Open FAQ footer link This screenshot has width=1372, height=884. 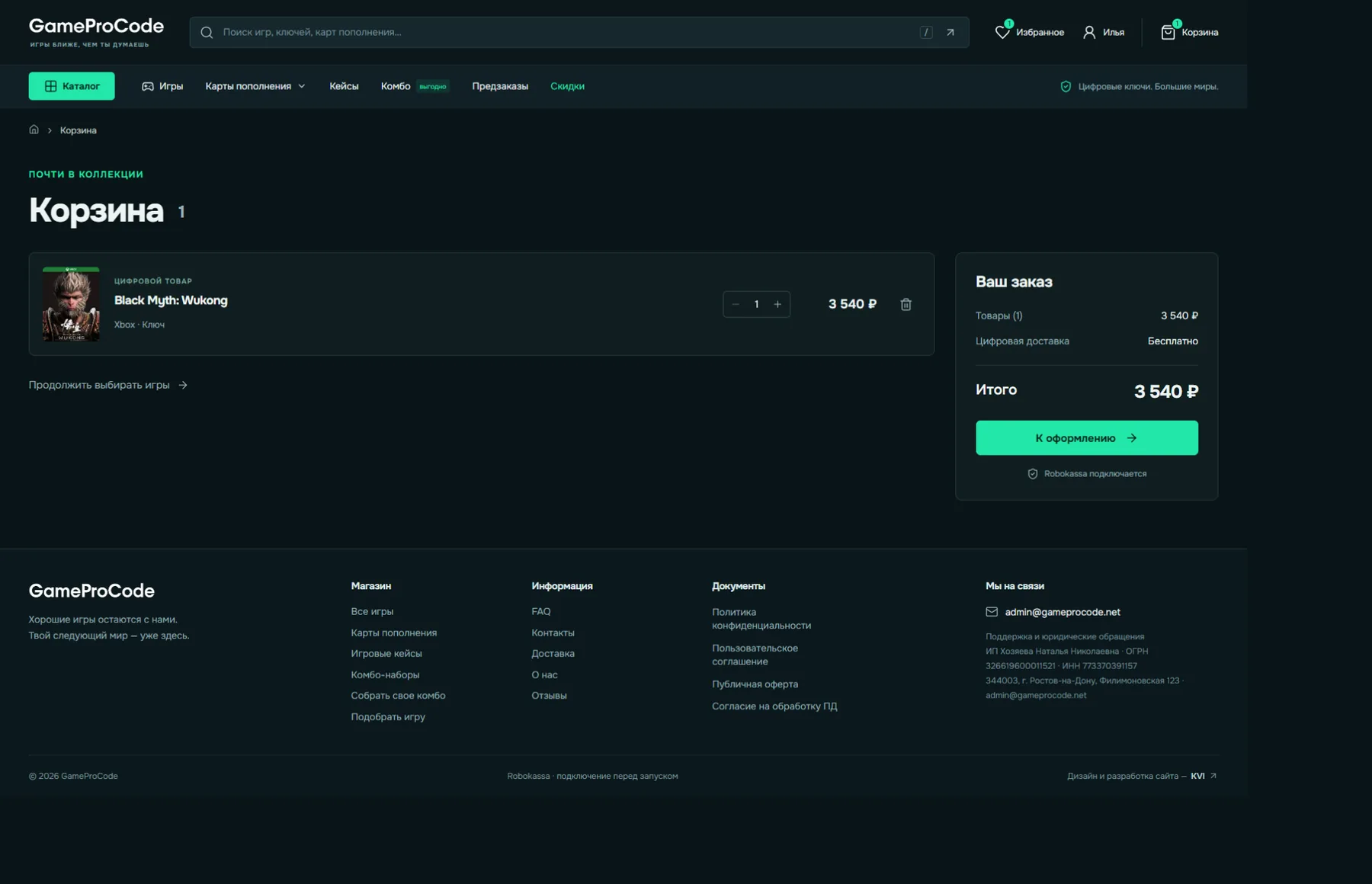tap(540, 611)
